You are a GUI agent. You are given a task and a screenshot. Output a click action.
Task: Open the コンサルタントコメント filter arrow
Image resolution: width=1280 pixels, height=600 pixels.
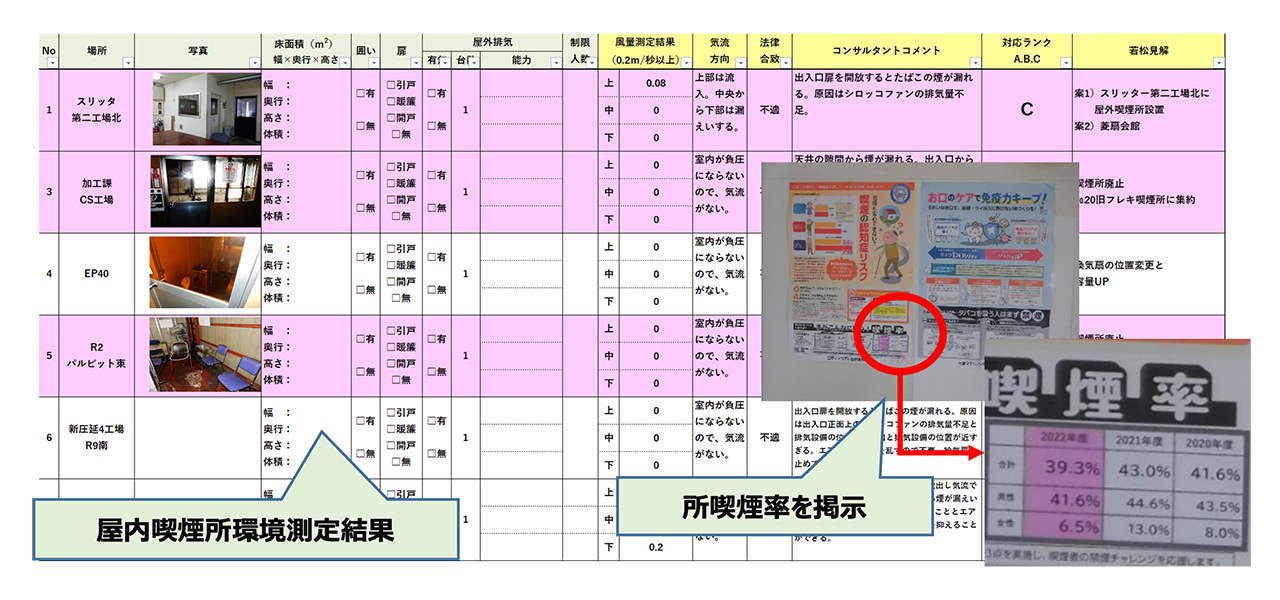tap(974, 63)
